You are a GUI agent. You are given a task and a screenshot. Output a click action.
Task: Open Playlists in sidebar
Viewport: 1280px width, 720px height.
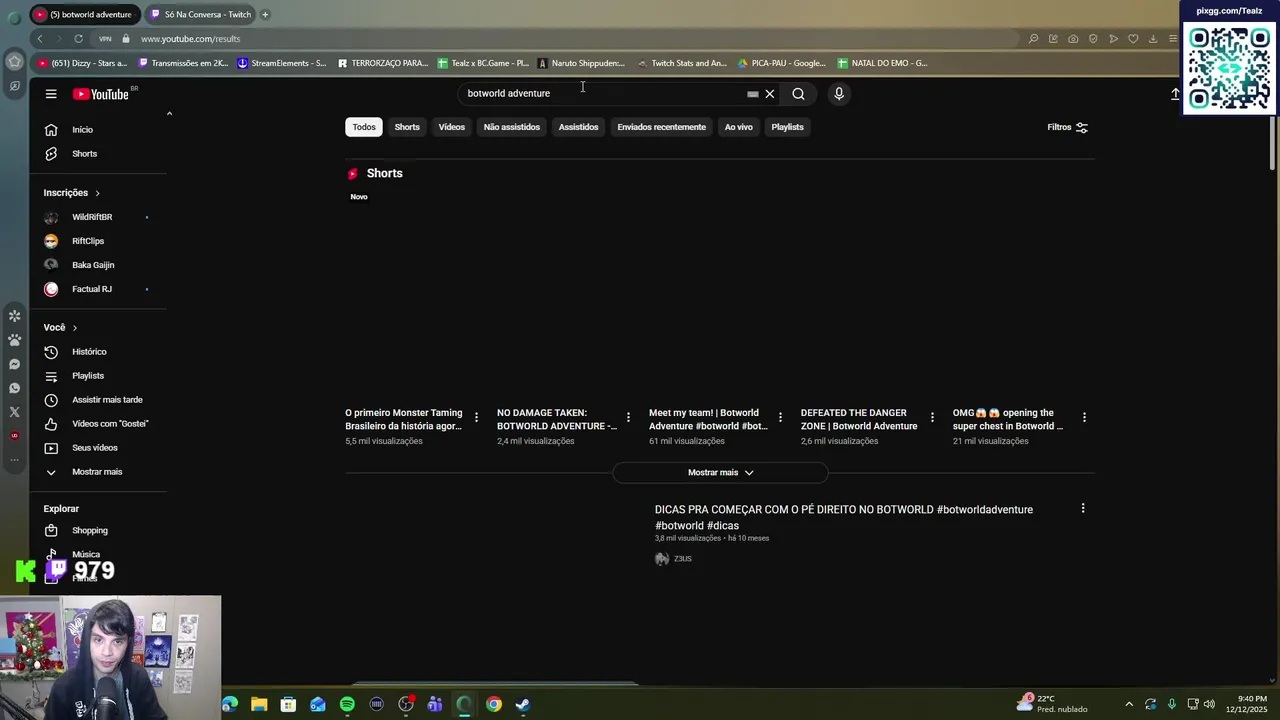(x=98, y=376)
